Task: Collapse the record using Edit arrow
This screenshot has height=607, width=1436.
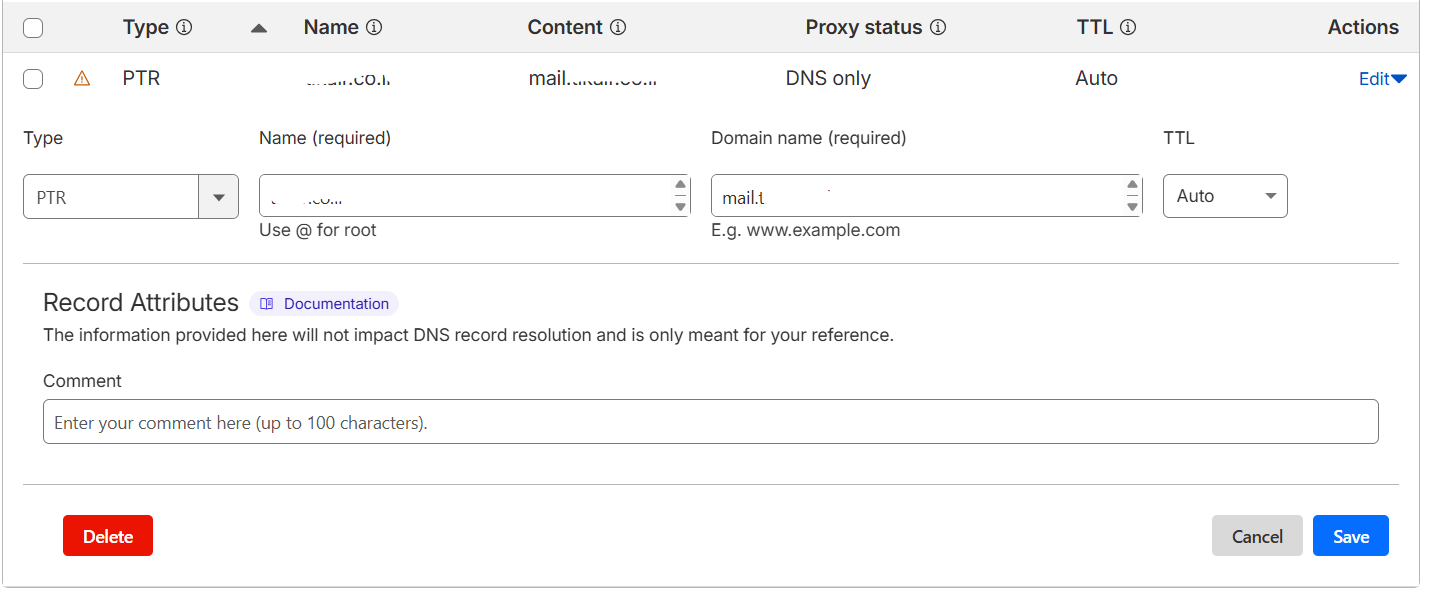Action: [x=1399, y=79]
